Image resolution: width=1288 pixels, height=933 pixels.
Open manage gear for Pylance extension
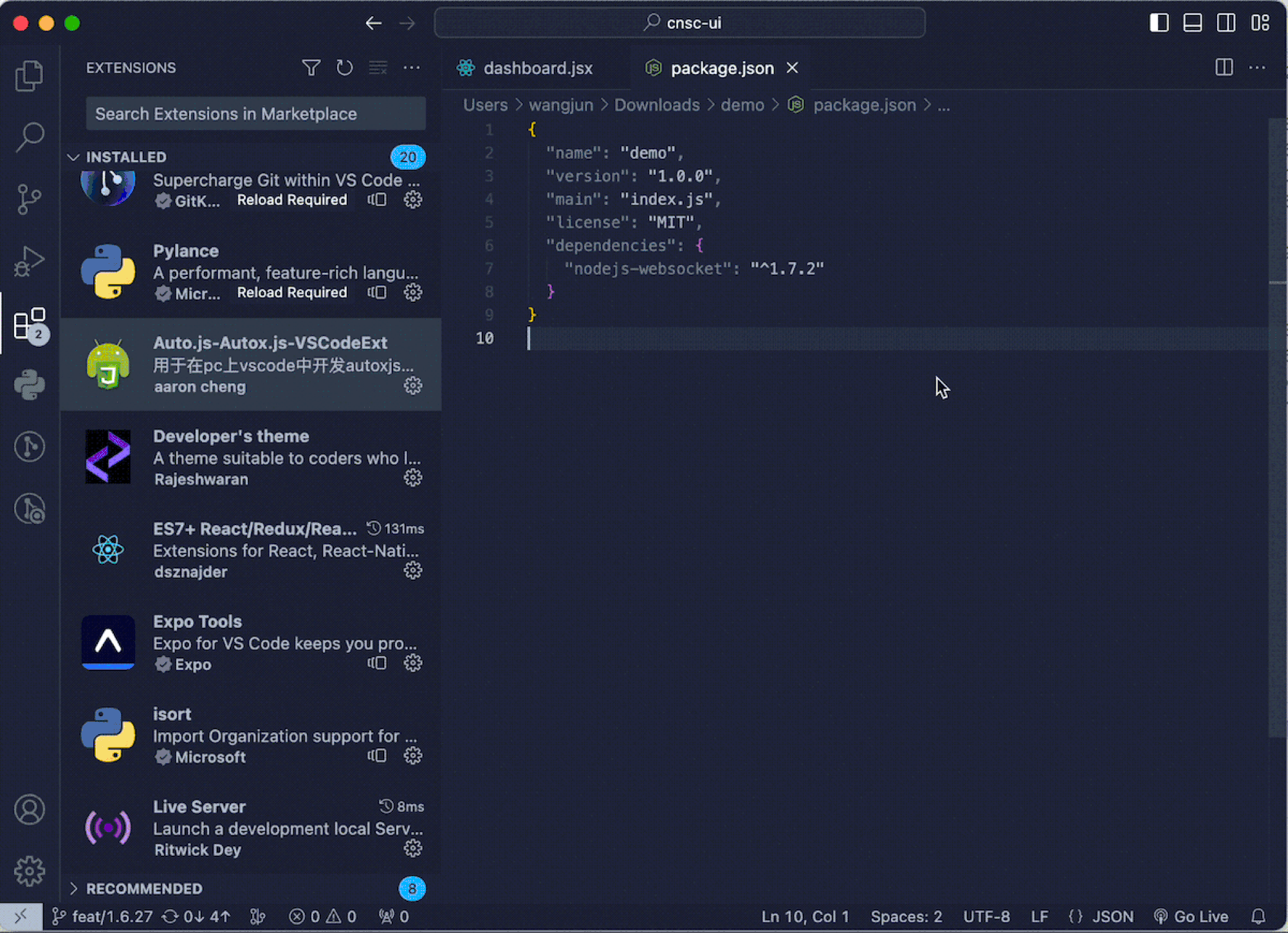tap(413, 293)
